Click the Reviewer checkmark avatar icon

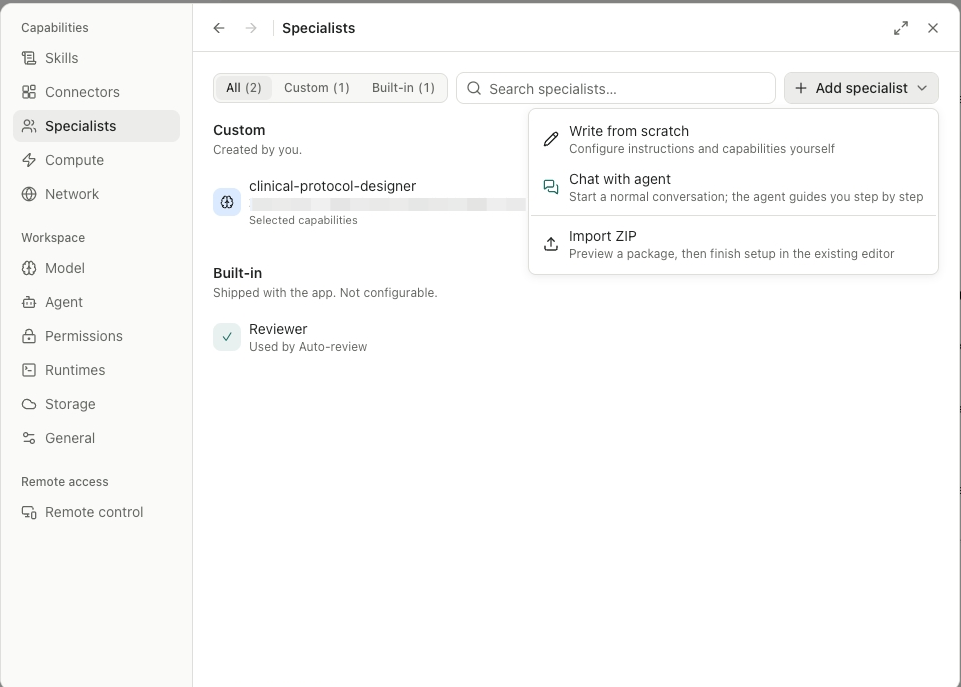click(x=227, y=337)
